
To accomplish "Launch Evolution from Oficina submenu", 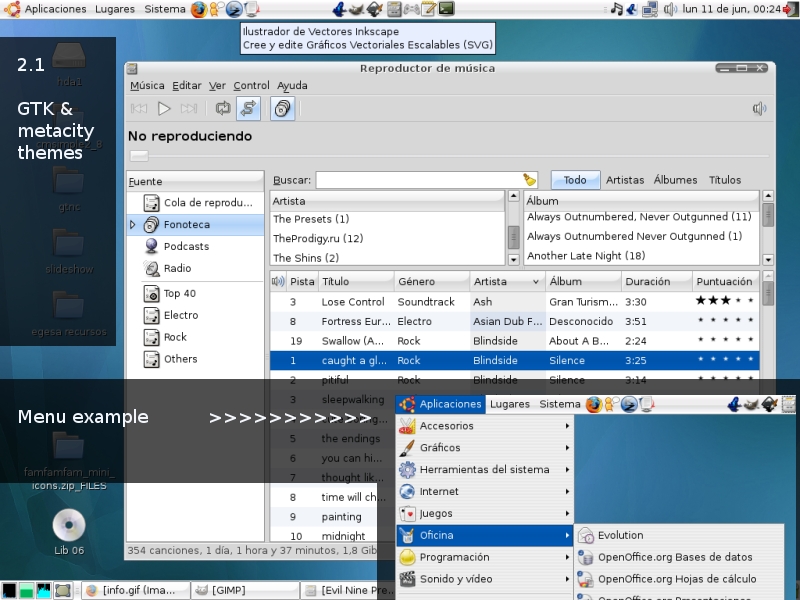I will [x=680, y=536].
